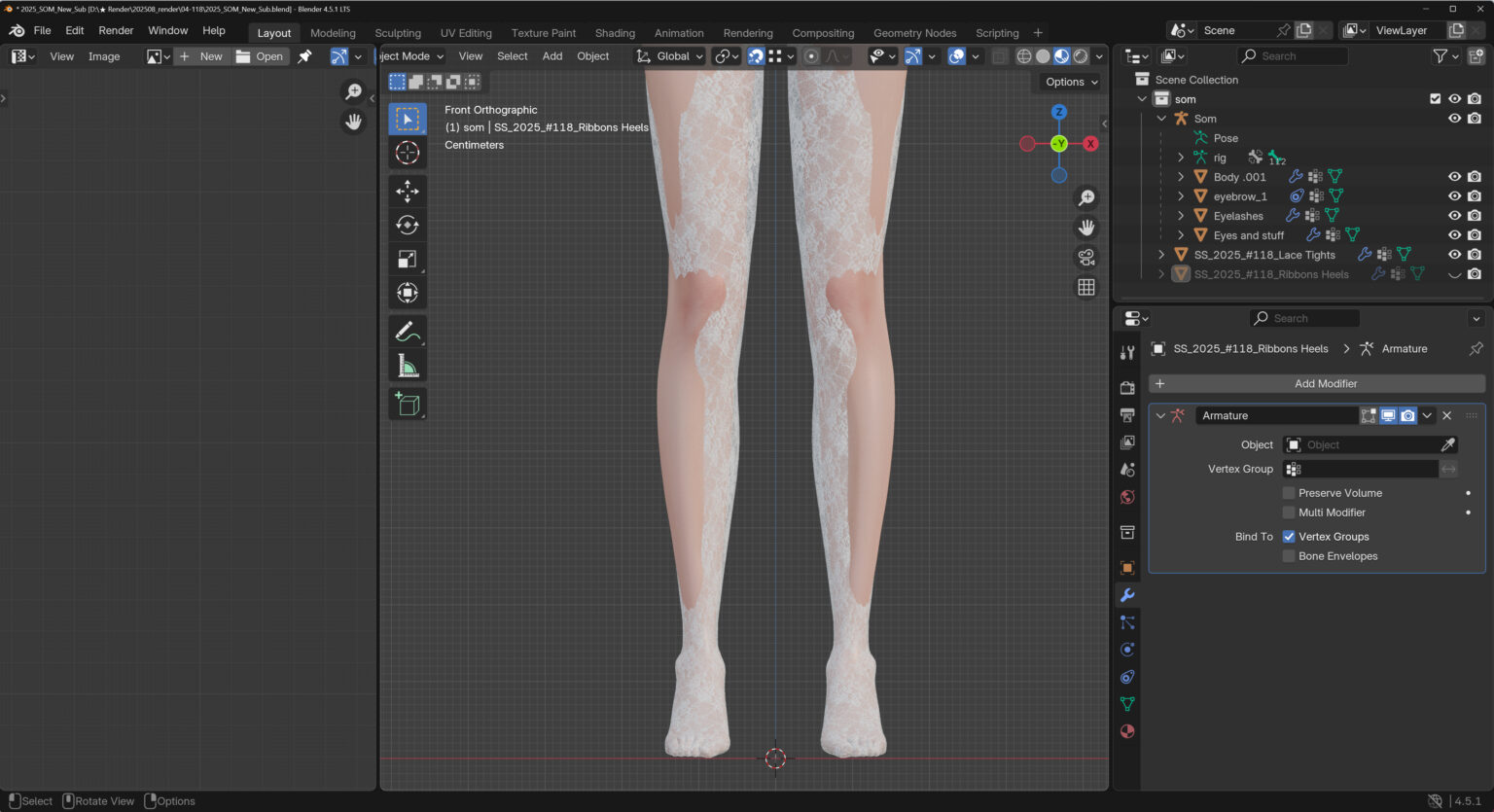Viewport: 1494px width, 812px height.
Task: Select the Scale tool icon
Action: (408, 259)
